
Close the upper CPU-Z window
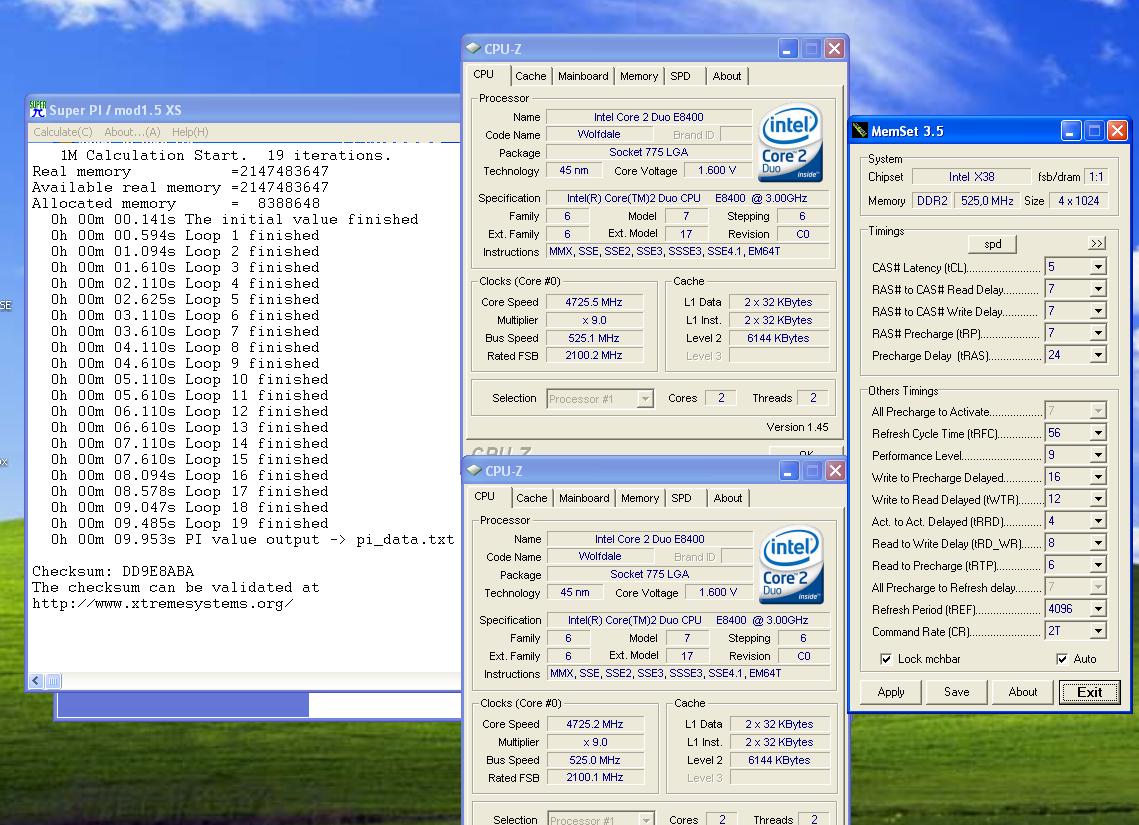(x=835, y=49)
